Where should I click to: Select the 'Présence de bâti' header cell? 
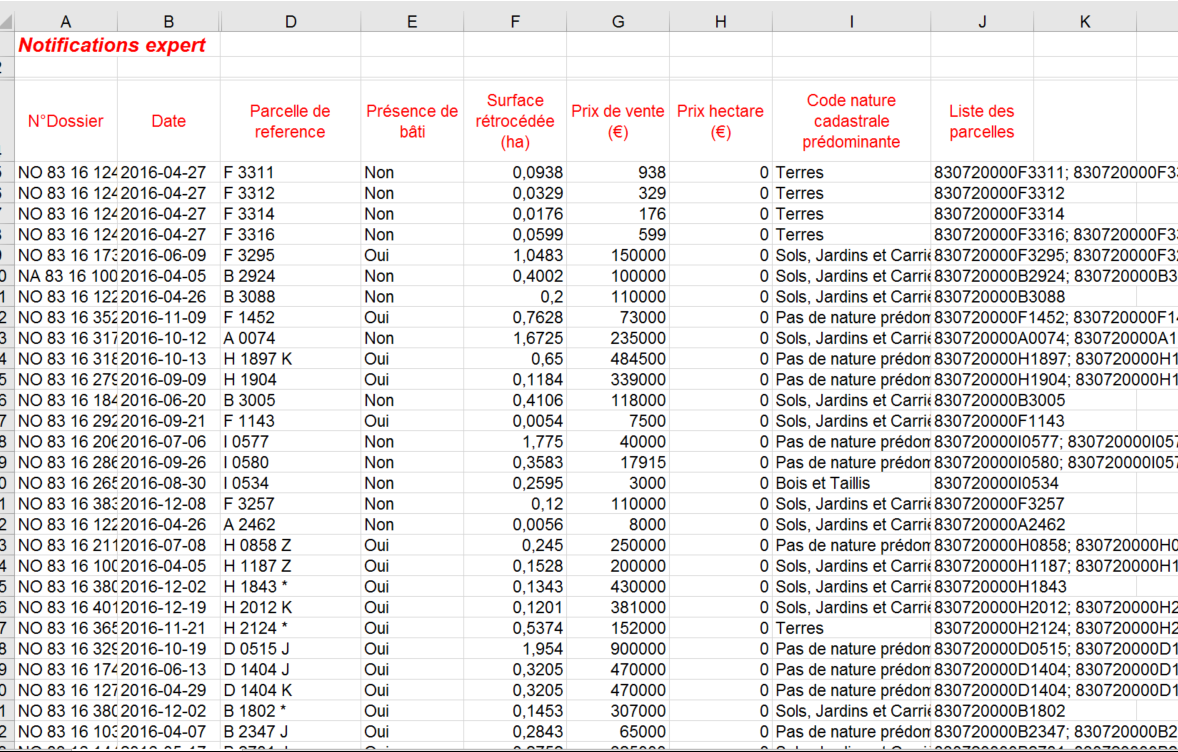coord(411,121)
